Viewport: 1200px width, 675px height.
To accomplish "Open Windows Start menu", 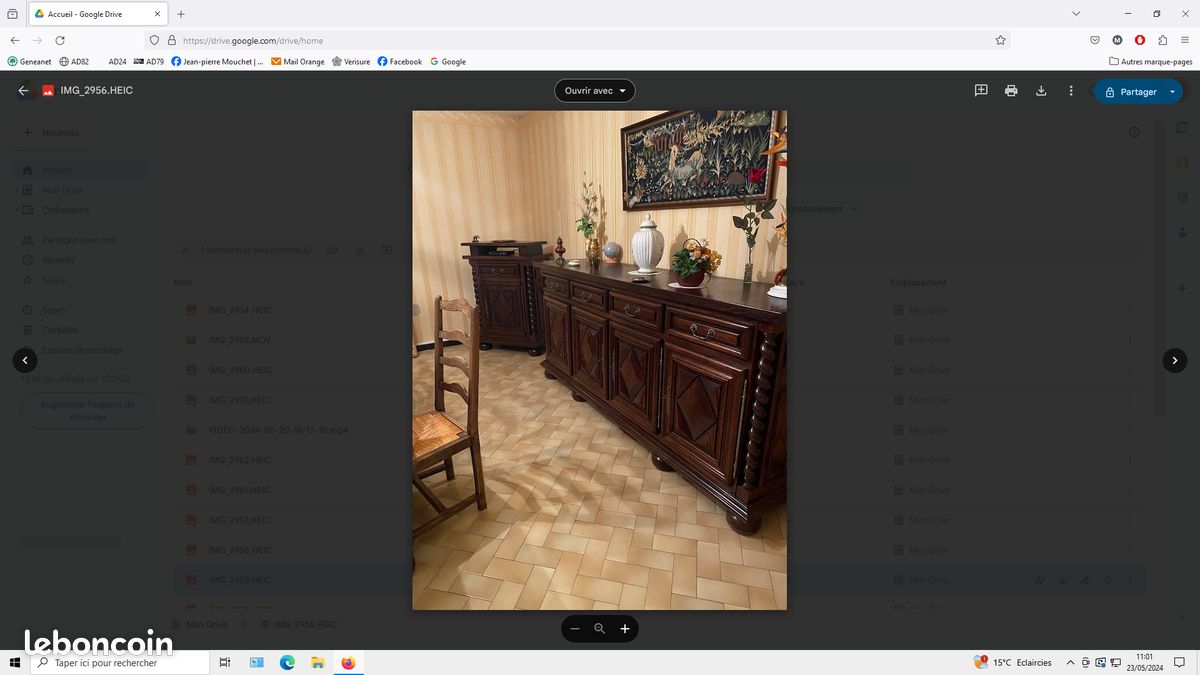I will click(x=14, y=662).
